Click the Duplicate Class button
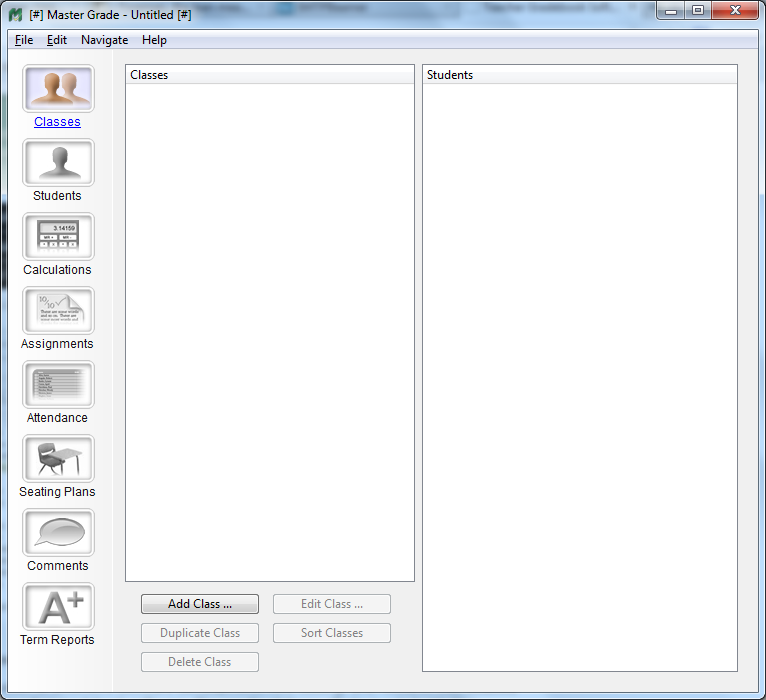 click(x=200, y=633)
